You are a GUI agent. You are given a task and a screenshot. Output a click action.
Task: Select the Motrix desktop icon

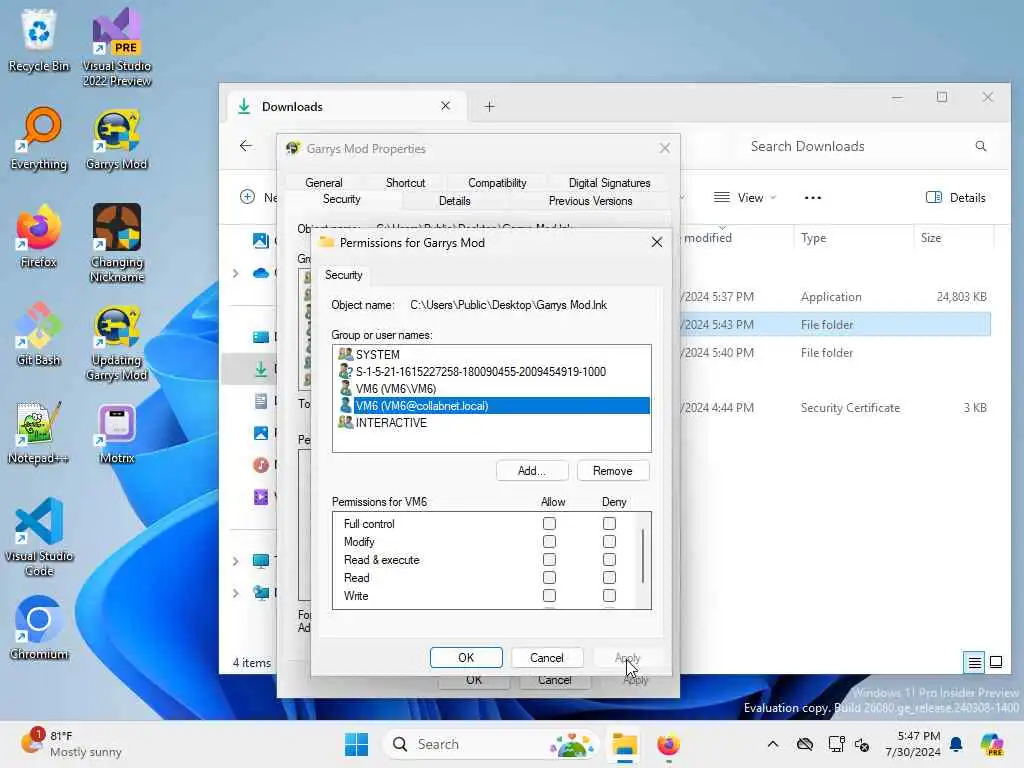(x=117, y=432)
